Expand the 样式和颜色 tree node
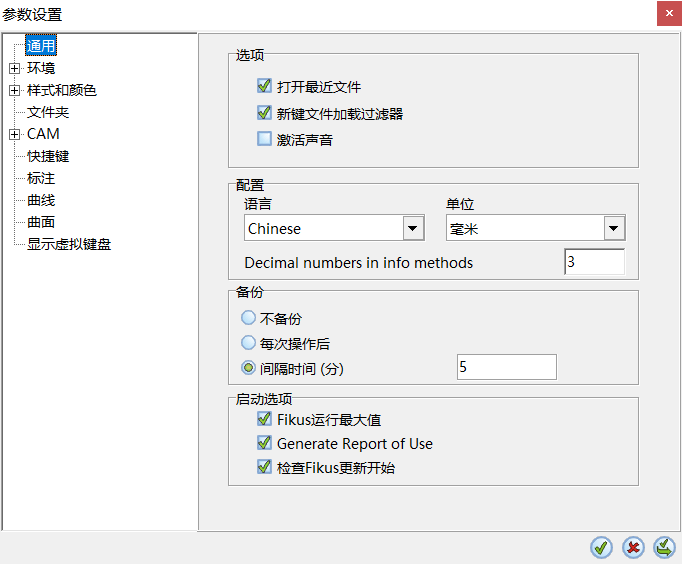 point(14,90)
